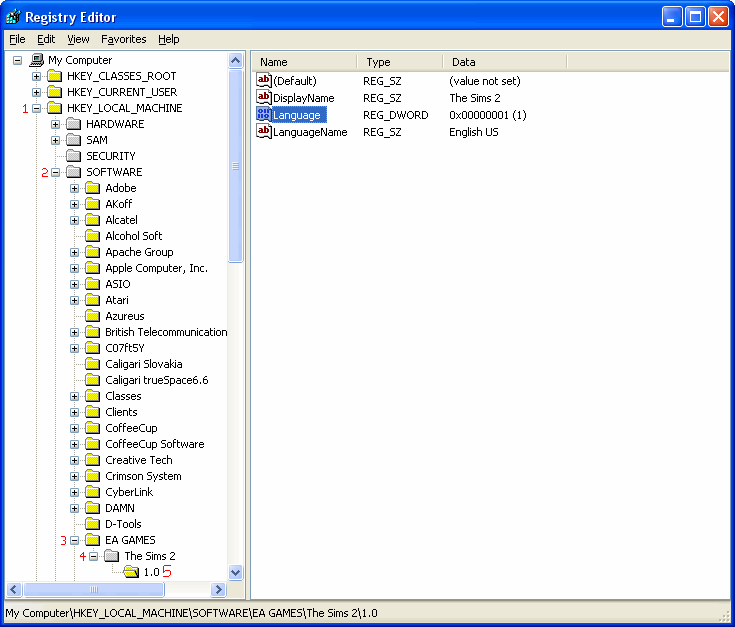Click the D-Tools folder icon
The height and width of the screenshot is (627, 735).
point(93,524)
